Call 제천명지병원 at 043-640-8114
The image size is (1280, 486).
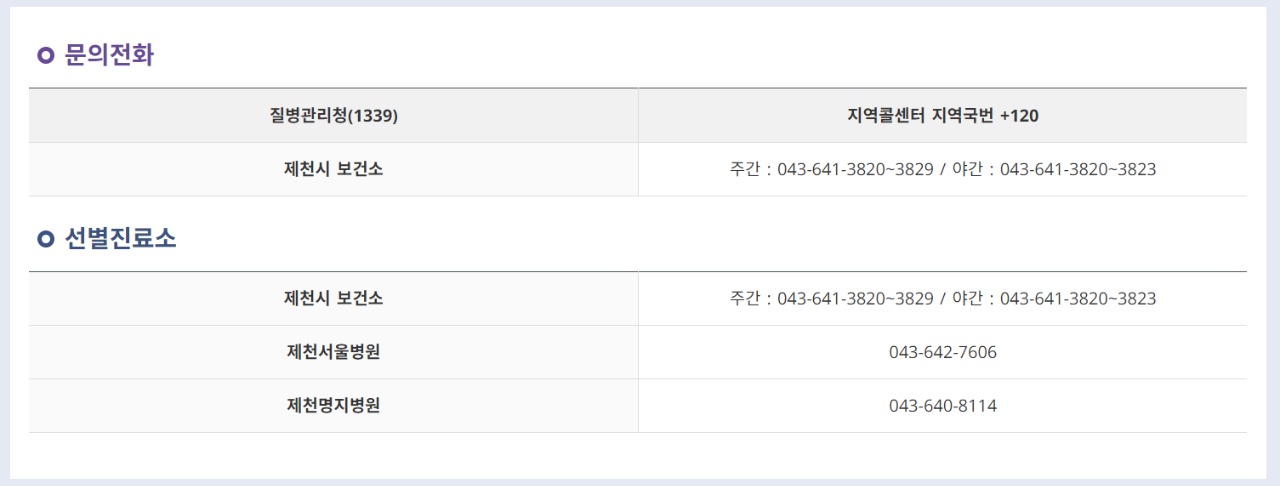click(x=942, y=406)
